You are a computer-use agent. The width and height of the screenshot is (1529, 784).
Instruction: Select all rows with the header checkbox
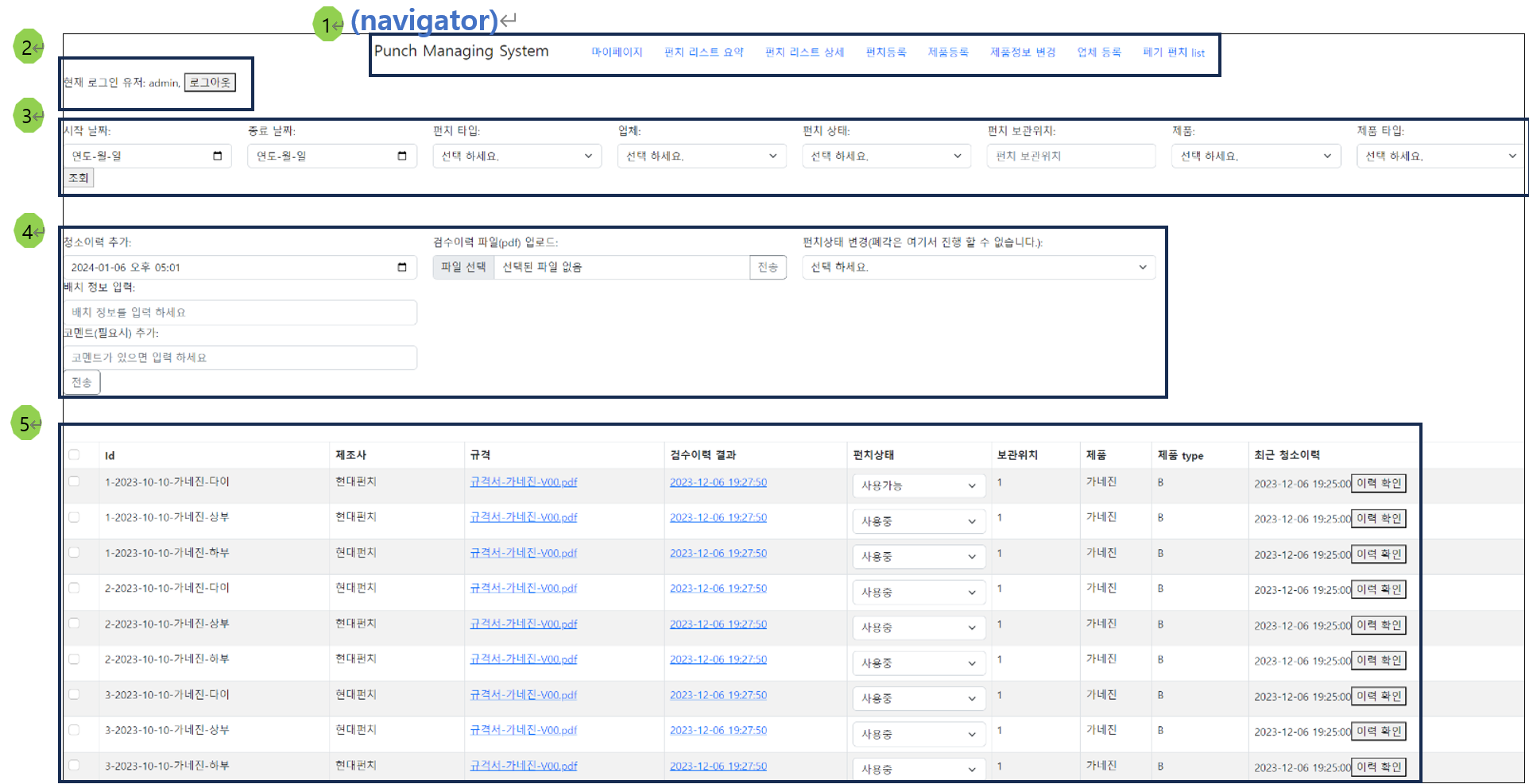pyautogui.click(x=74, y=454)
